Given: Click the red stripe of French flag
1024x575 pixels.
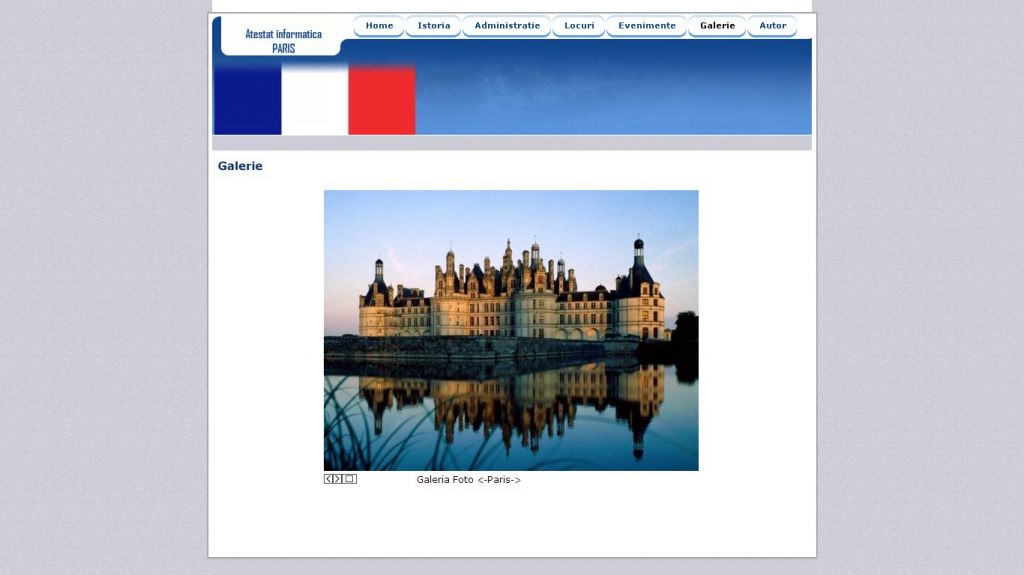Looking at the screenshot, I should coord(382,100).
